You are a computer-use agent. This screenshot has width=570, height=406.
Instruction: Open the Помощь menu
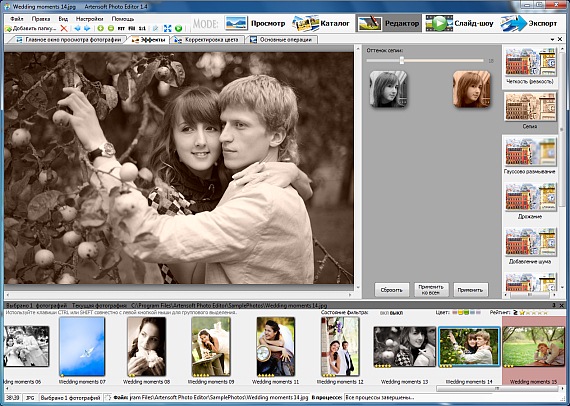tap(123, 19)
